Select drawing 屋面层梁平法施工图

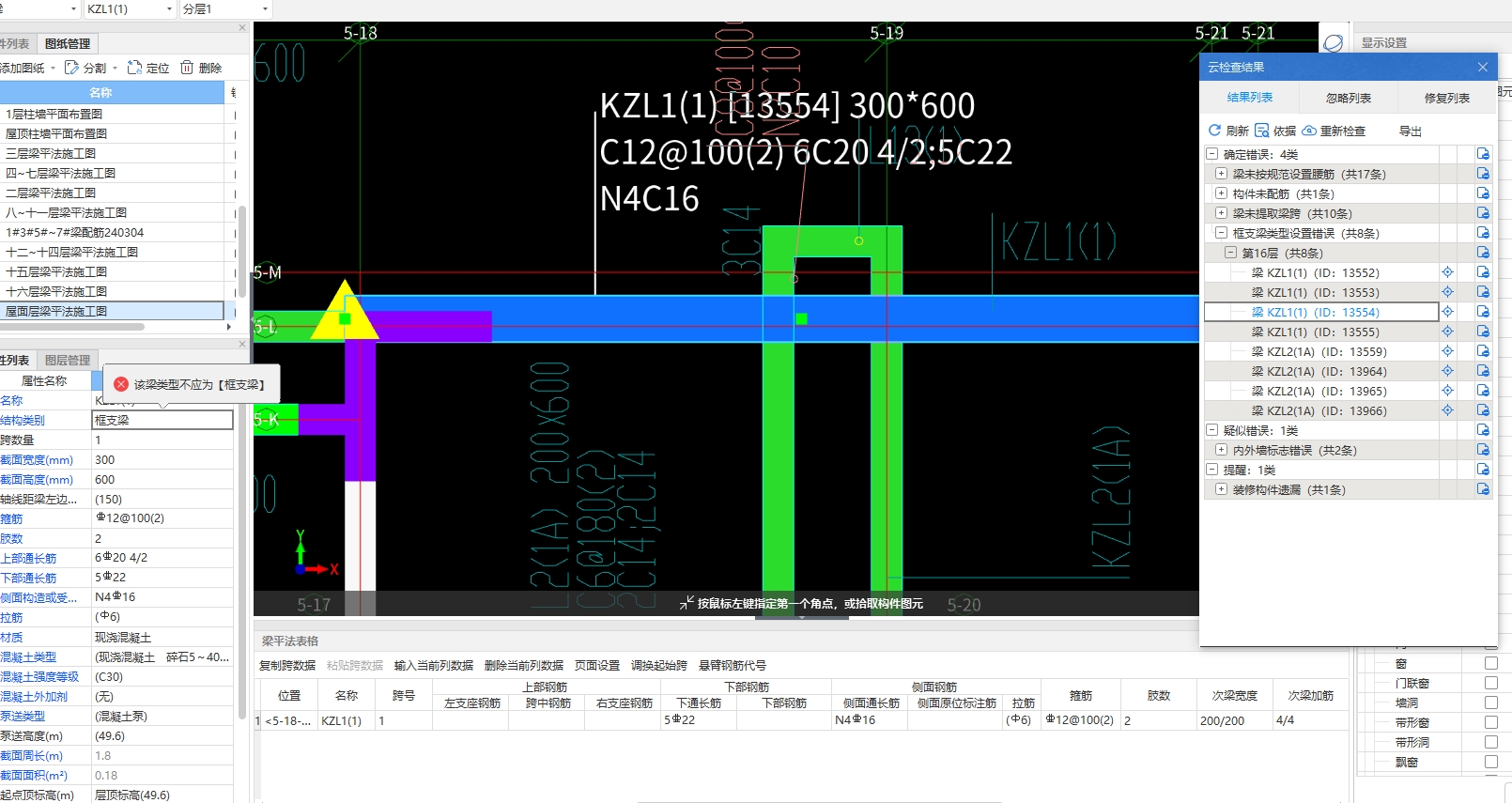click(112, 311)
